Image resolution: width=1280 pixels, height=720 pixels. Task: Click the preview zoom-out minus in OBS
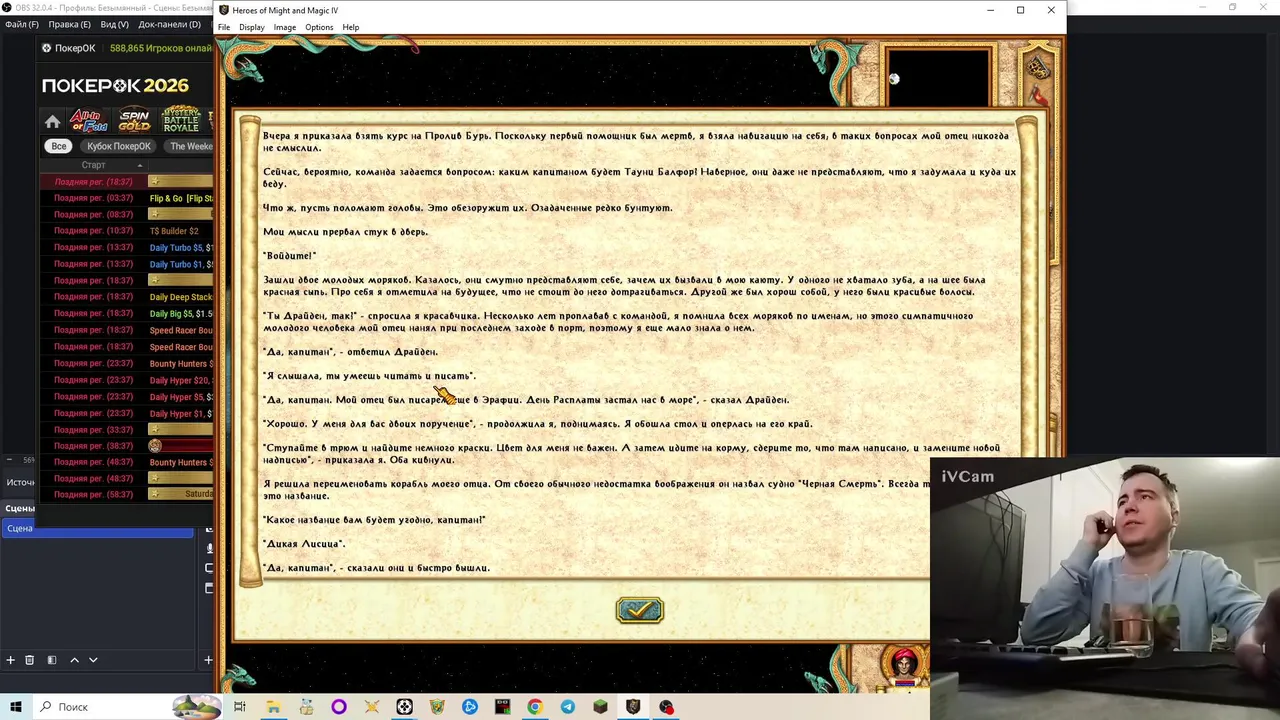[9, 460]
